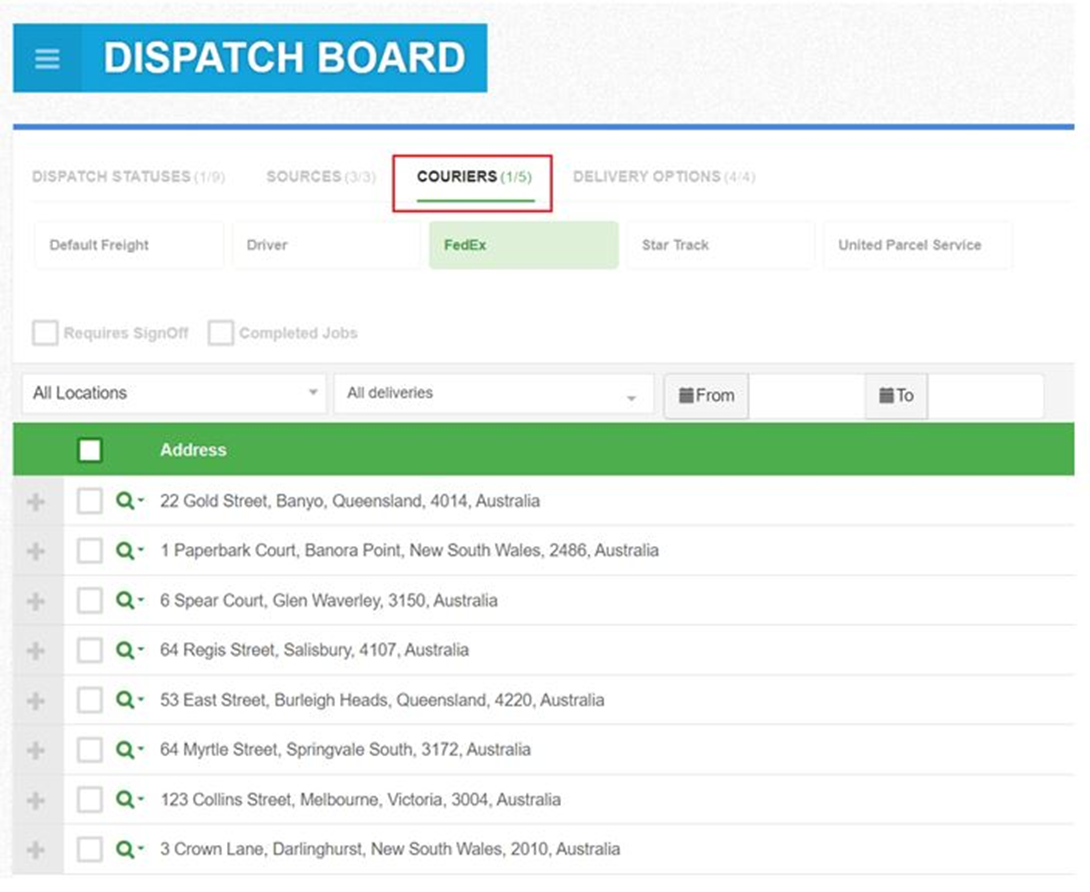Image resolution: width=1090 pixels, height=892 pixels.
Task: Select United Parcel Service courier filter
Action: click(x=918, y=245)
